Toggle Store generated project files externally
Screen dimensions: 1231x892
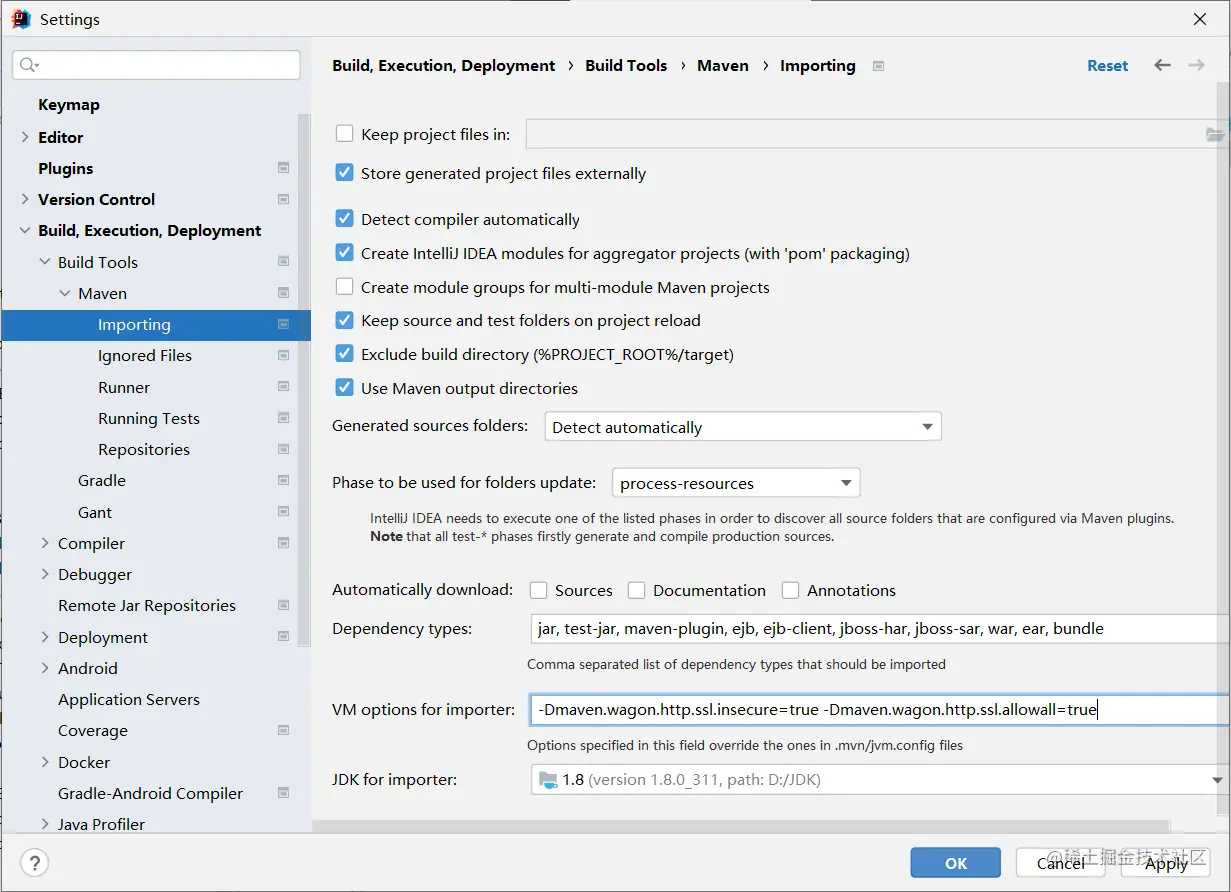[344, 173]
